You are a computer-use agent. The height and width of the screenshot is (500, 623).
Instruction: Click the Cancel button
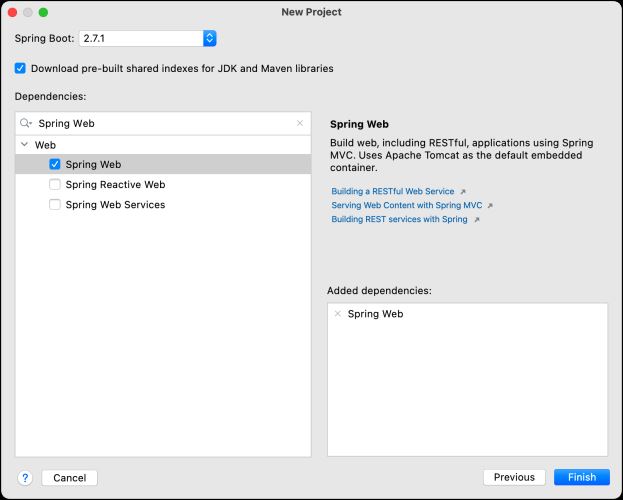pyautogui.click(x=70, y=477)
